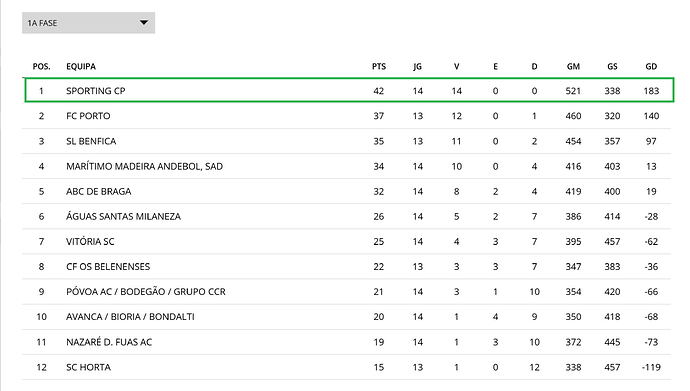Open Póvoa AC / Bodegão / Grupo CCR
The height and width of the screenshot is (391, 690).
[x=146, y=292]
